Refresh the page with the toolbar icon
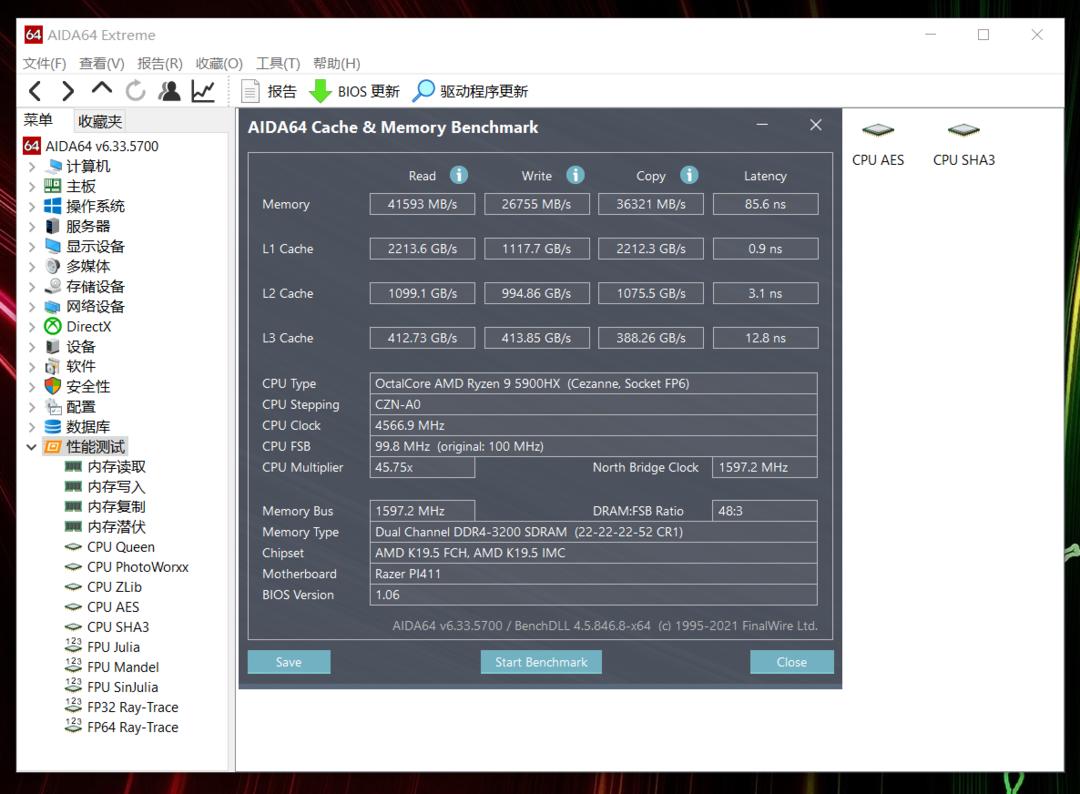1080x794 pixels. point(136,91)
